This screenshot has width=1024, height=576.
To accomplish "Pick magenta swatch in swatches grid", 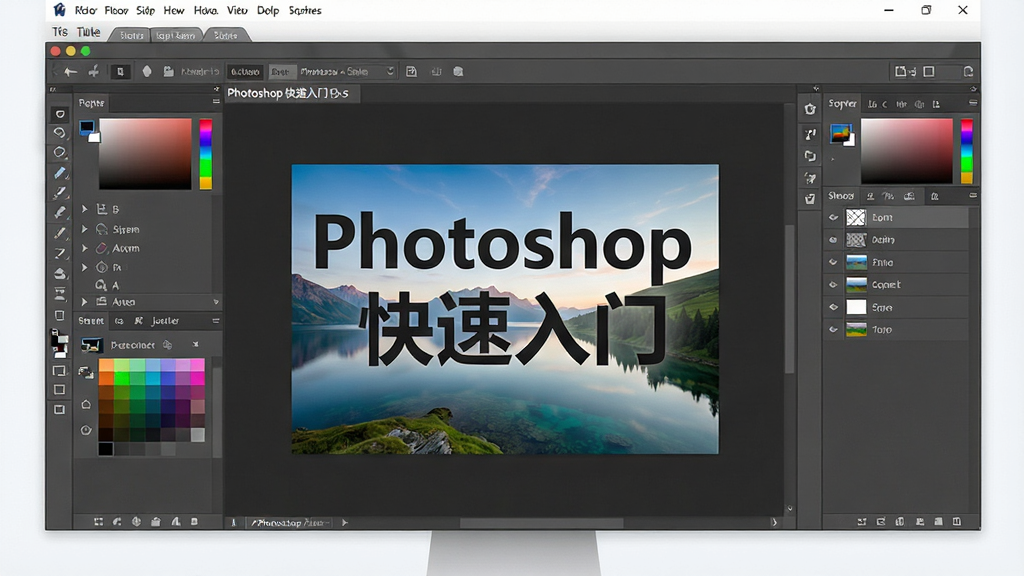I will [197, 376].
